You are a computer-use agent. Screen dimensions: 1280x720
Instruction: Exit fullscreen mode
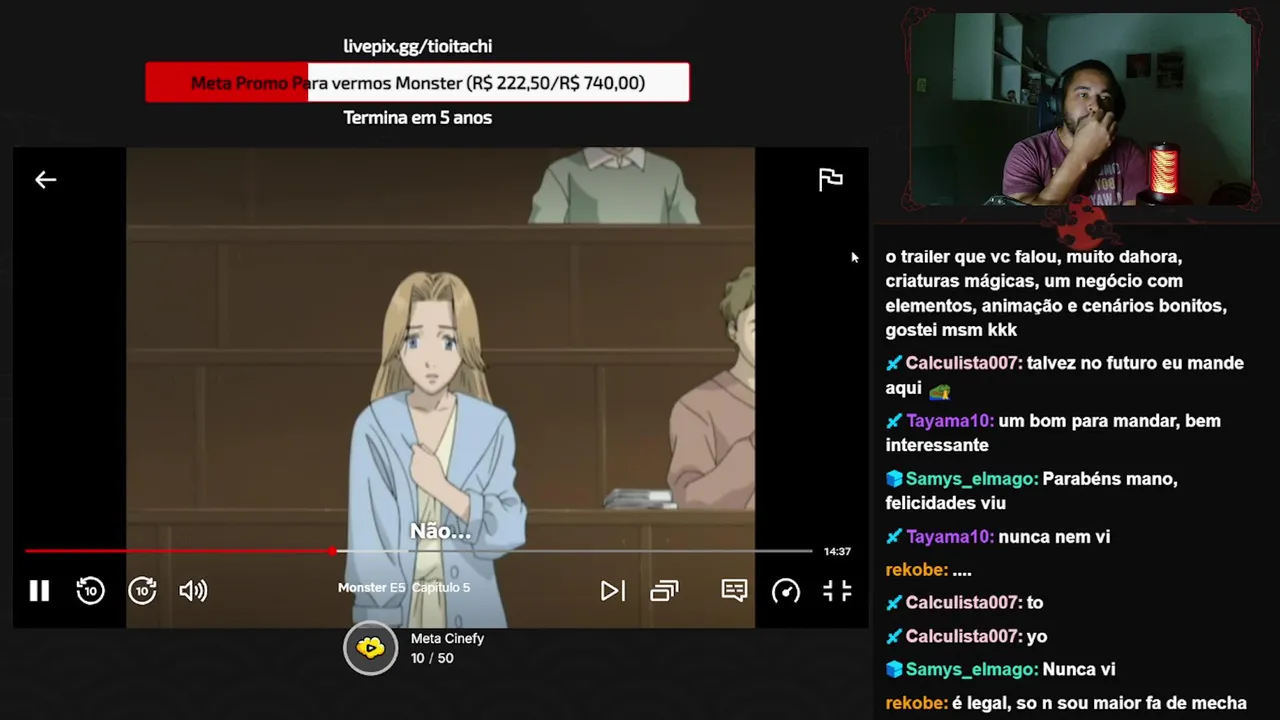pos(837,591)
